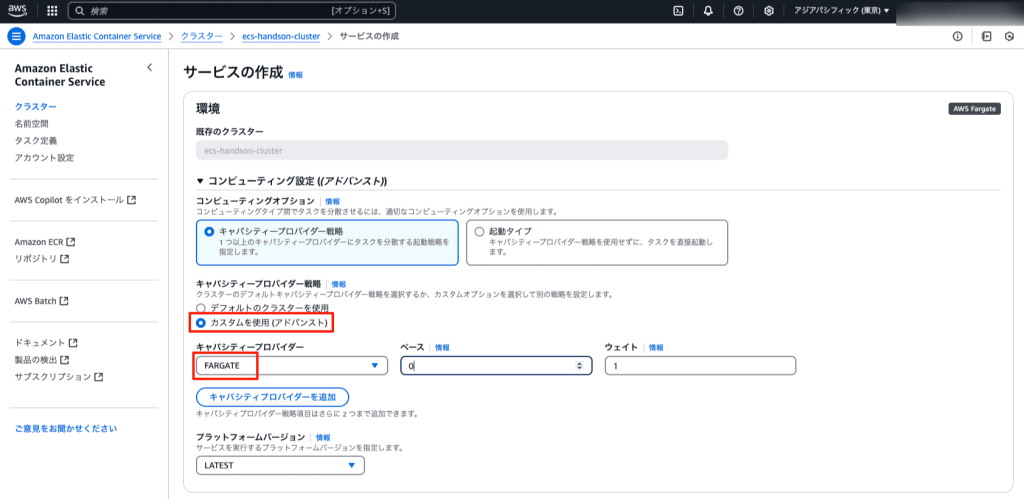Image resolution: width=1024 pixels, height=499 pixels.
Task: Open the 名前空間 sidebar item
Action: click(31, 123)
